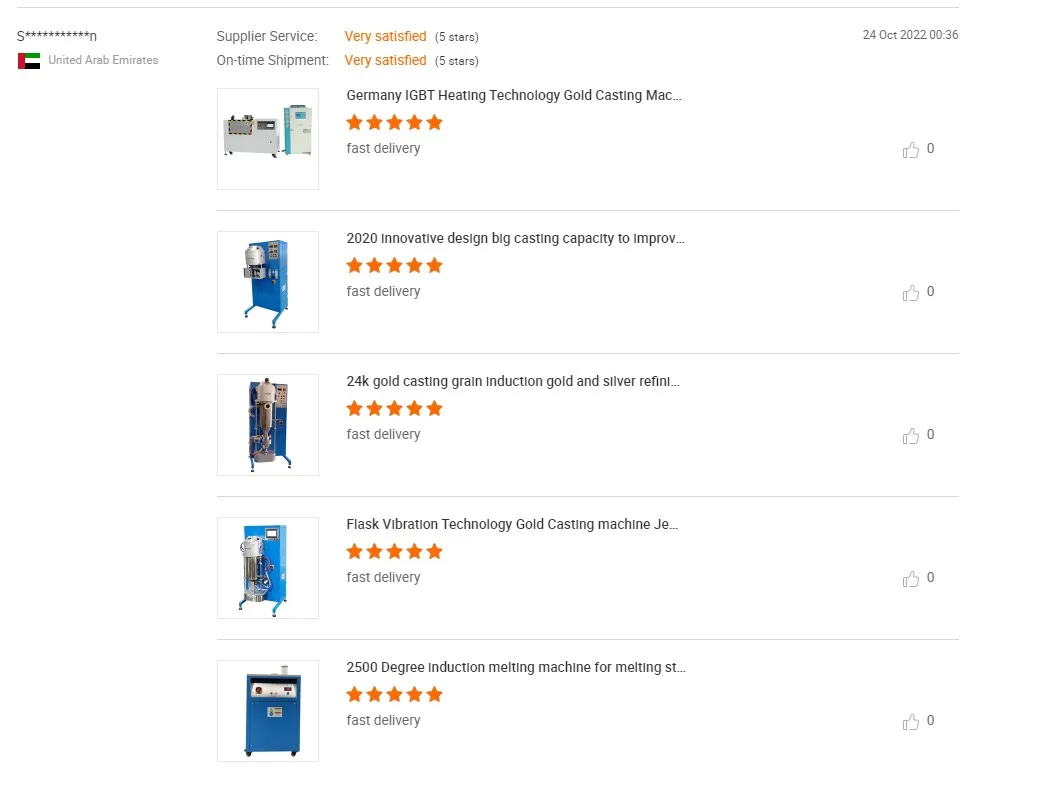
Task: View blue 2020 casting machine thumbnail
Action: point(268,282)
